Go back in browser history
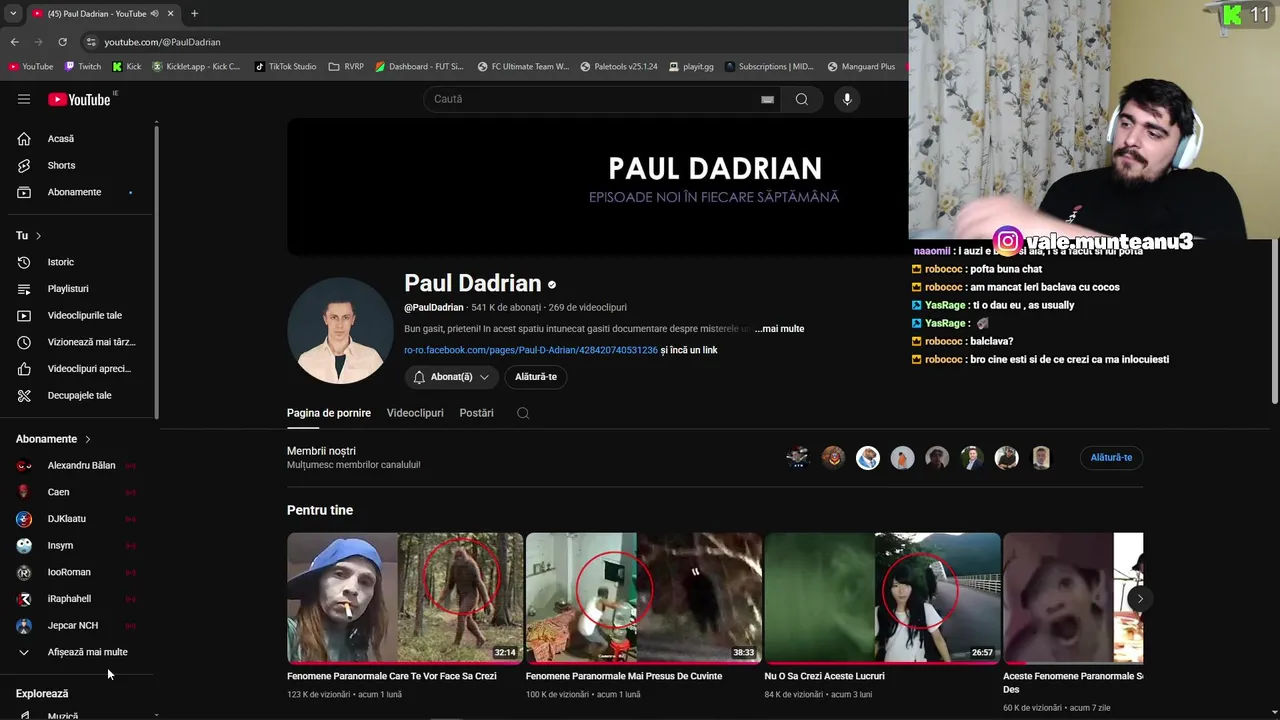 point(14,42)
